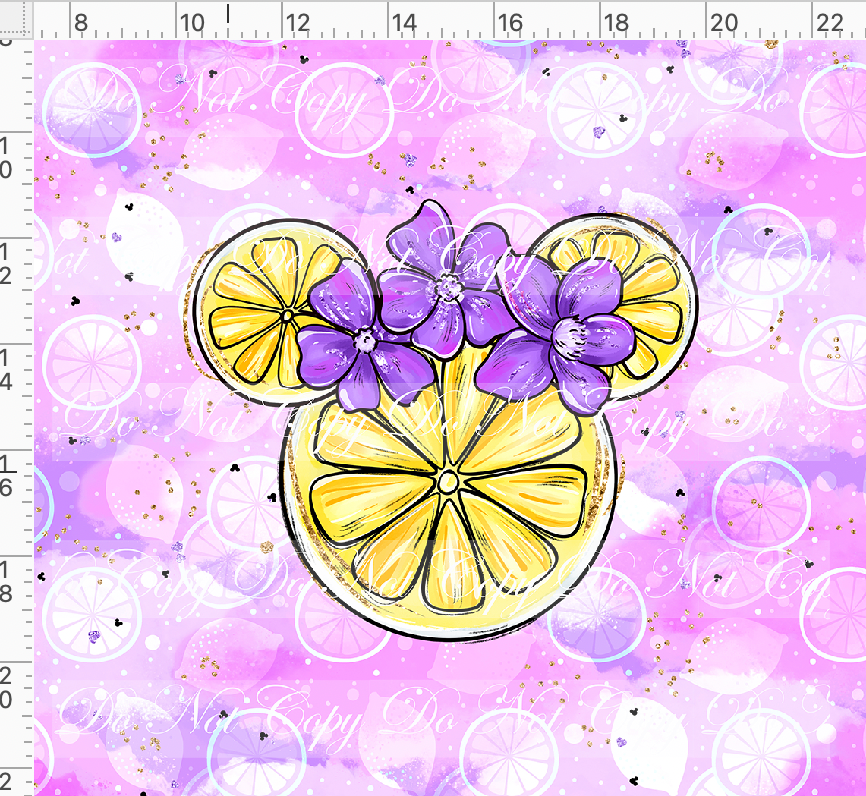Click the top center purple flower
This screenshot has height=796, width=866.
(x=447, y=279)
